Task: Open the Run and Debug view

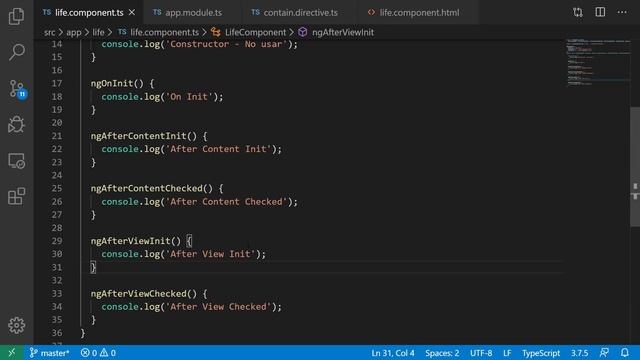Action: click(x=16, y=124)
